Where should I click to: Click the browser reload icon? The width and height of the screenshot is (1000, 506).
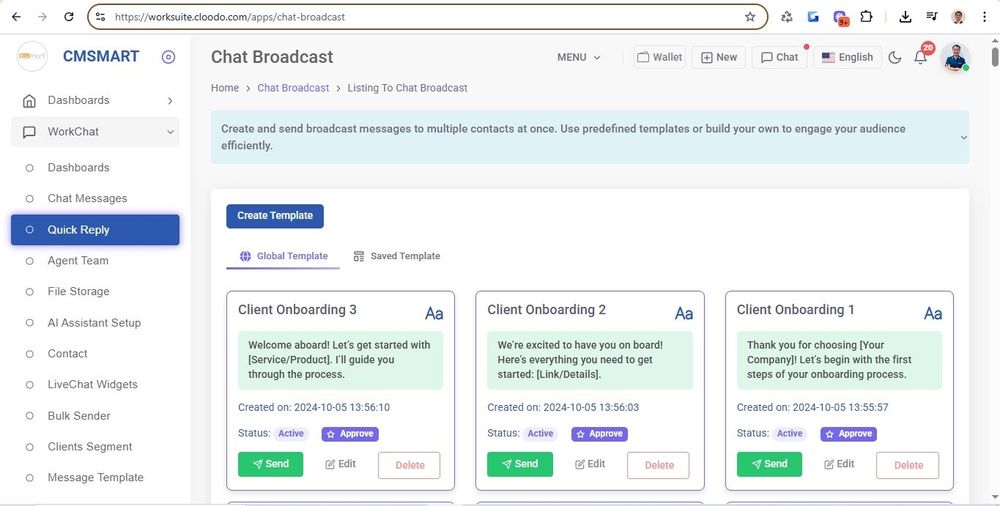pyautogui.click(x=68, y=17)
